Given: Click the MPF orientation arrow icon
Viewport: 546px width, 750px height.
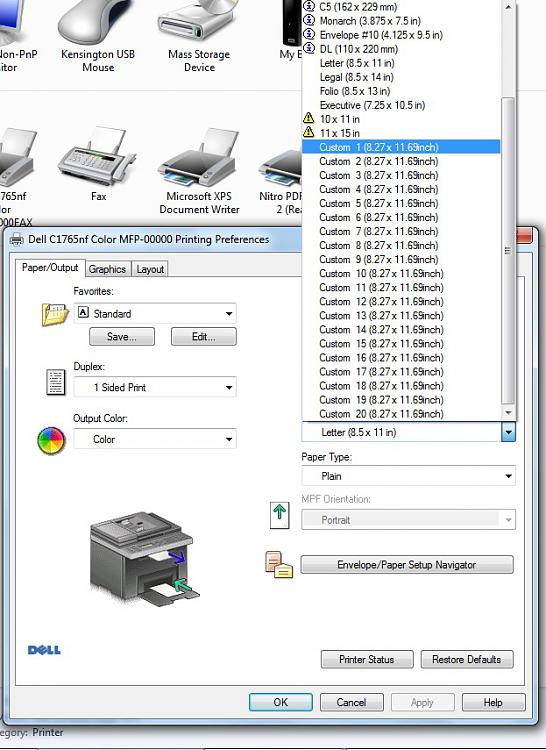Looking at the screenshot, I should (280, 515).
